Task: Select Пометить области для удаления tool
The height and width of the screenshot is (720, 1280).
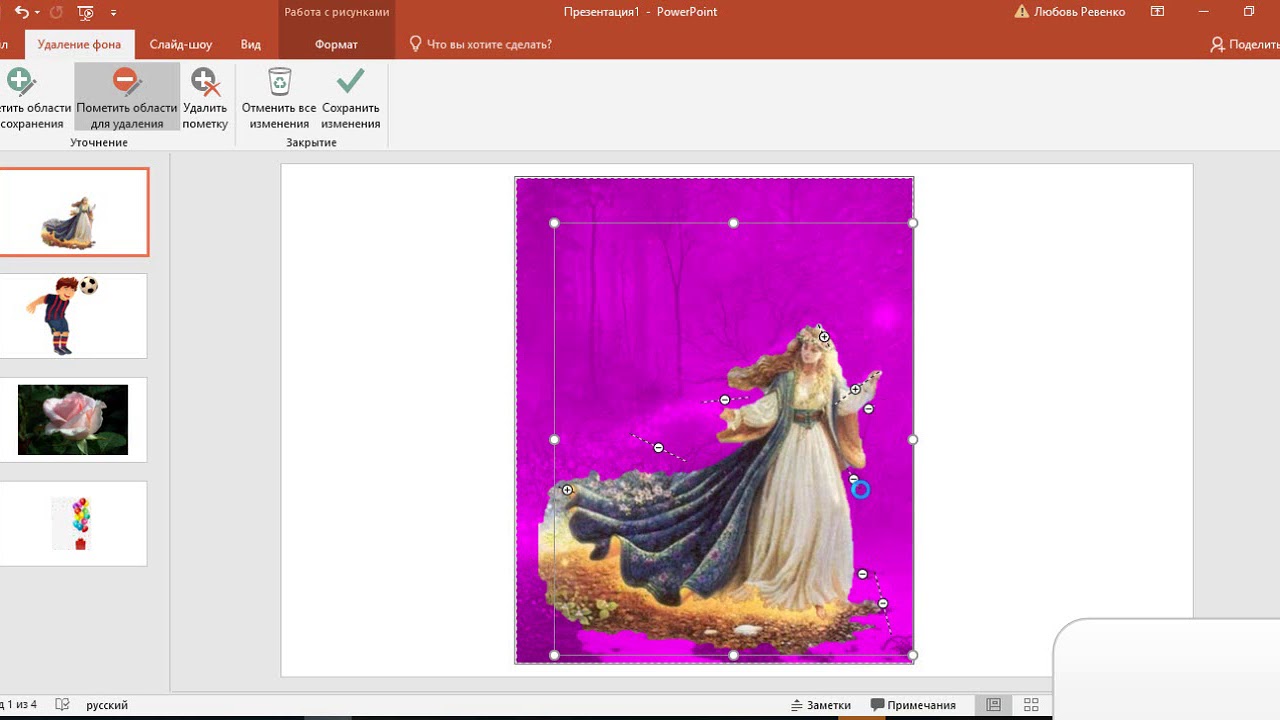Action: (x=126, y=97)
